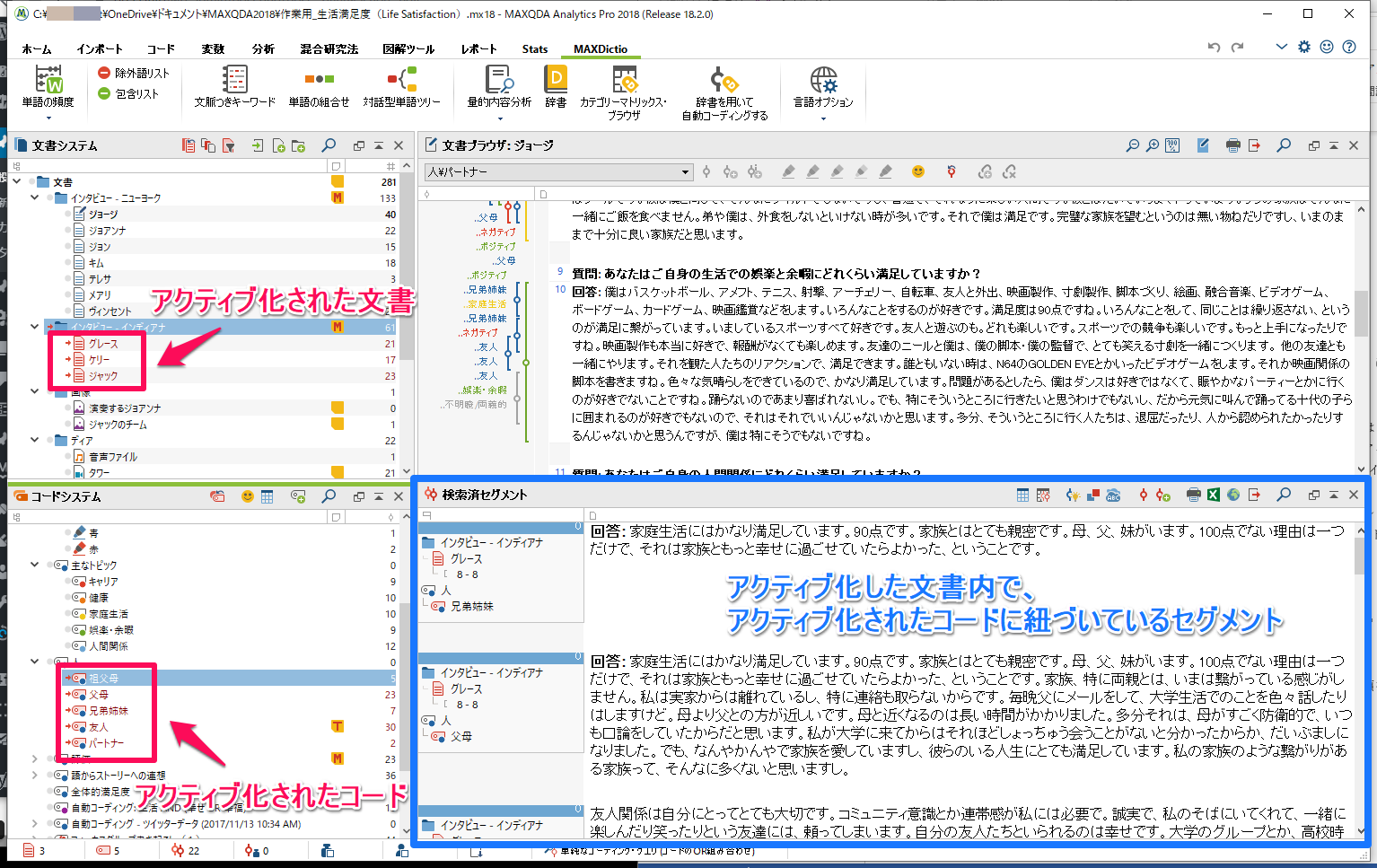Click the green highlight coding pen icon

[x=812, y=171]
